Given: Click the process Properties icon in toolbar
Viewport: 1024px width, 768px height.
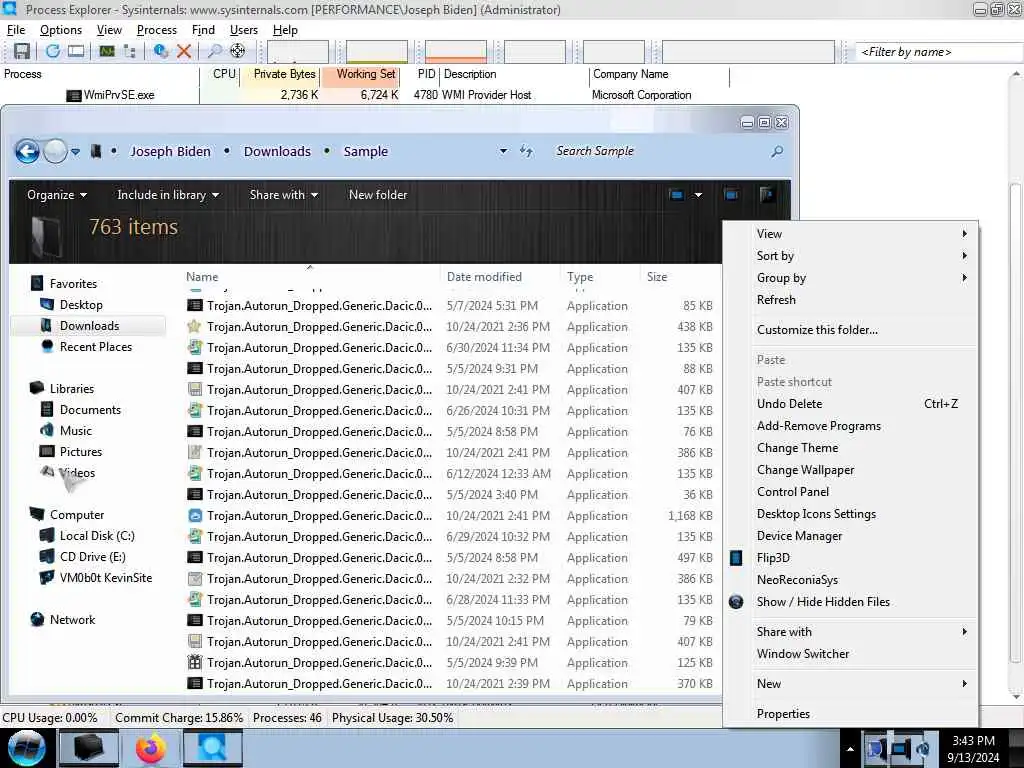Looking at the screenshot, I should [x=160, y=52].
